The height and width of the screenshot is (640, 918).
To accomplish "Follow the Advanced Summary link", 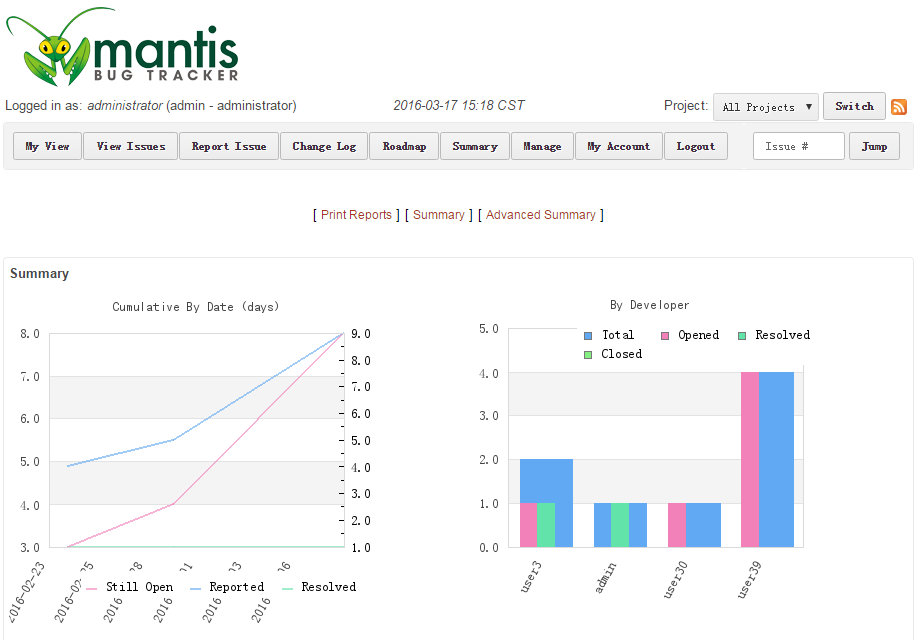I will pyautogui.click(x=540, y=215).
